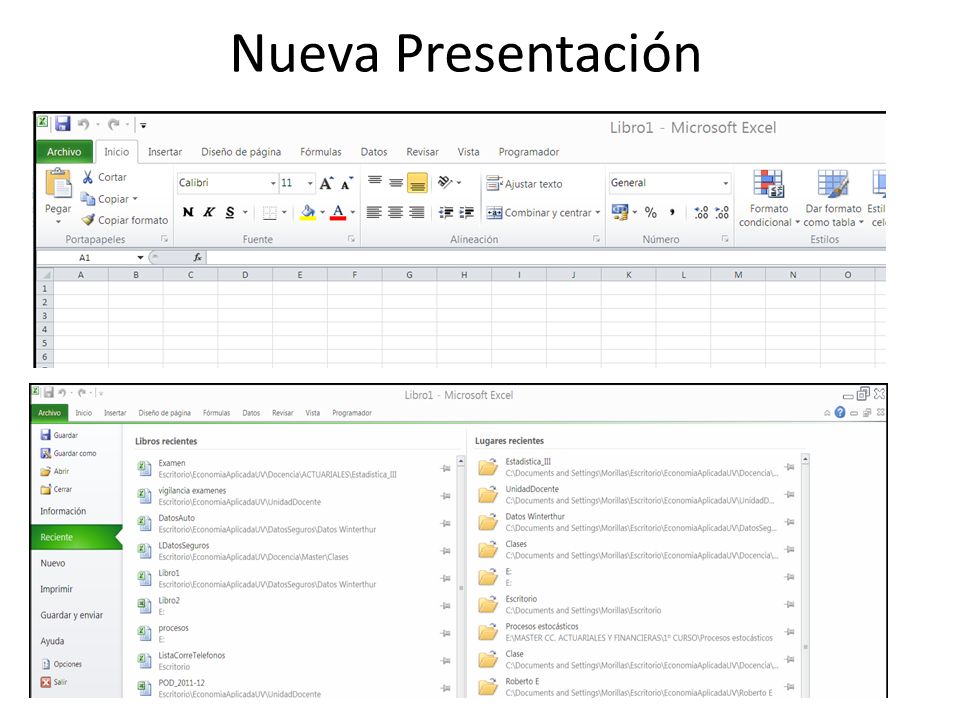Click help question mark icon in lower window
This screenshot has width=960, height=720.
840,413
